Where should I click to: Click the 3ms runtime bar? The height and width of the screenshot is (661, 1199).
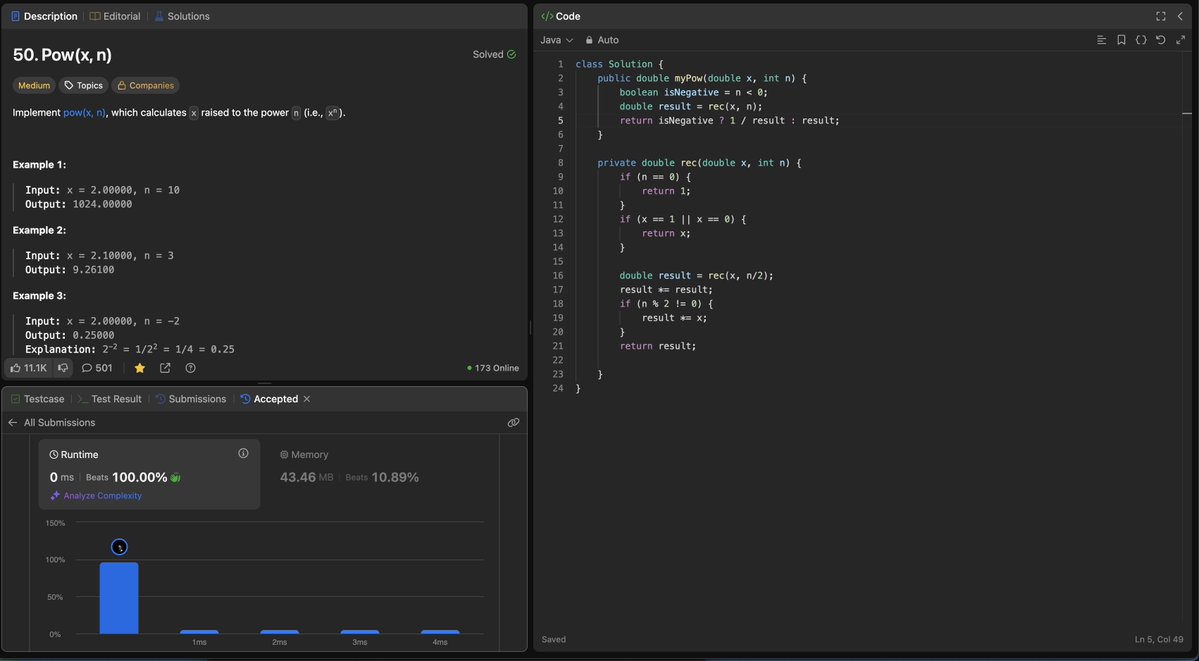tap(359, 632)
